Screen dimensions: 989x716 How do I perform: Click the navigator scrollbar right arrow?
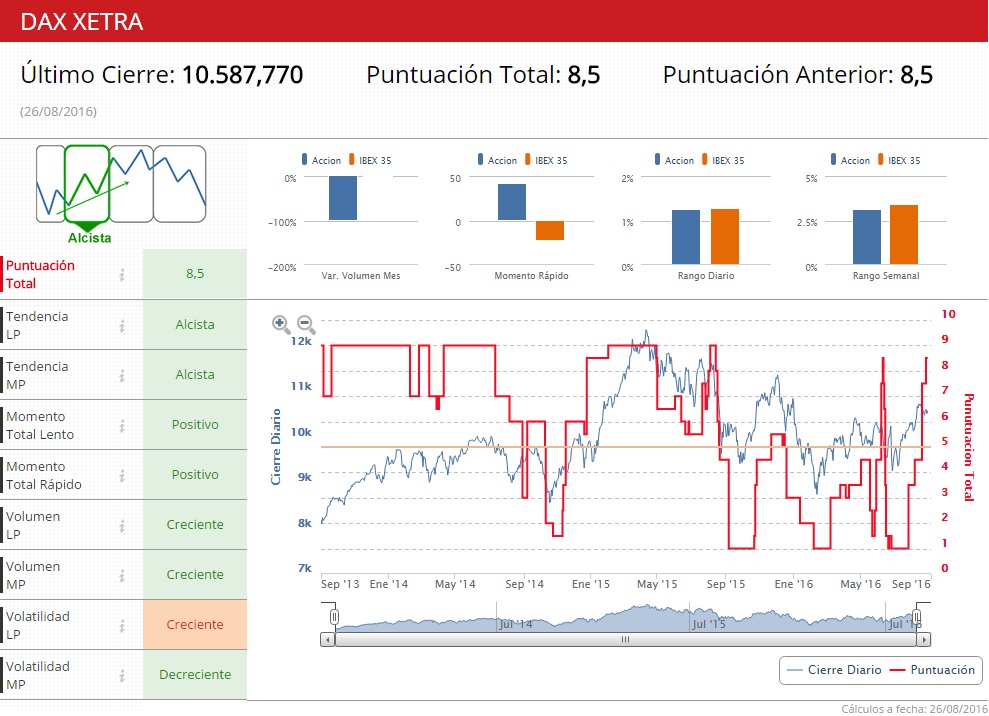(923, 640)
